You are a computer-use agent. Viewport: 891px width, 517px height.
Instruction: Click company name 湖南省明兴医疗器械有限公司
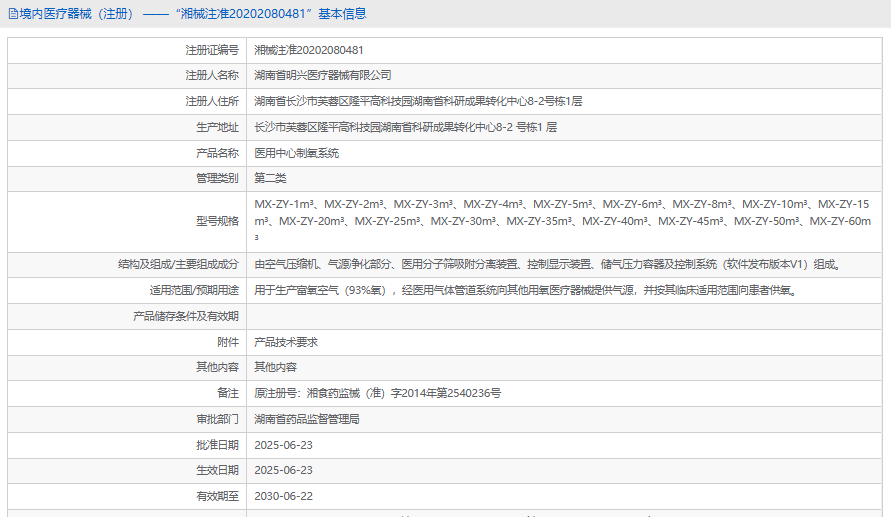(323, 75)
